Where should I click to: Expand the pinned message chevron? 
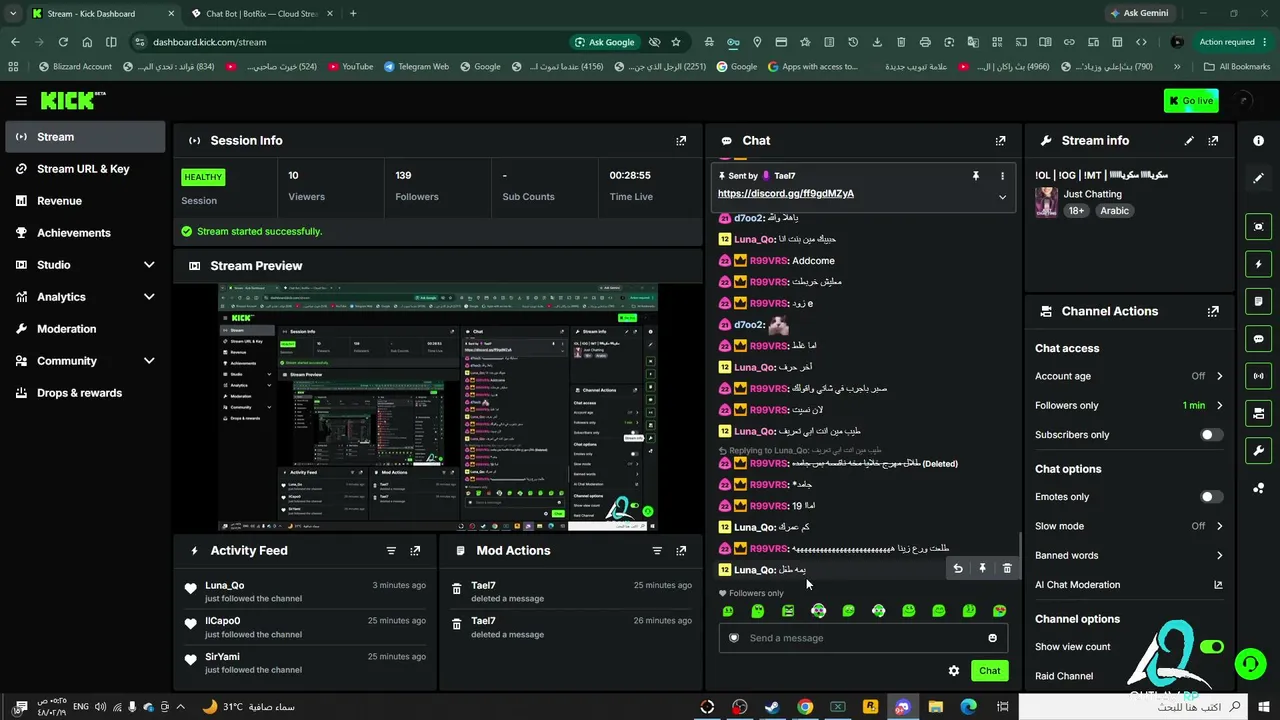pyautogui.click(x=1002, y=197)
